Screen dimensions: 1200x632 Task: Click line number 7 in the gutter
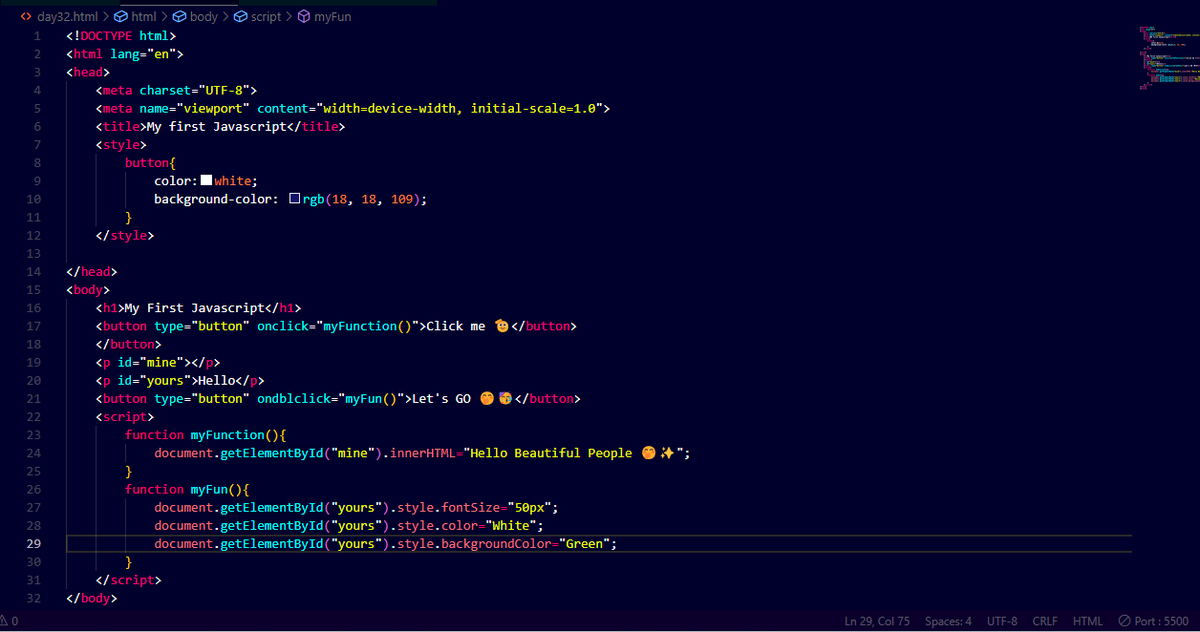37,145
